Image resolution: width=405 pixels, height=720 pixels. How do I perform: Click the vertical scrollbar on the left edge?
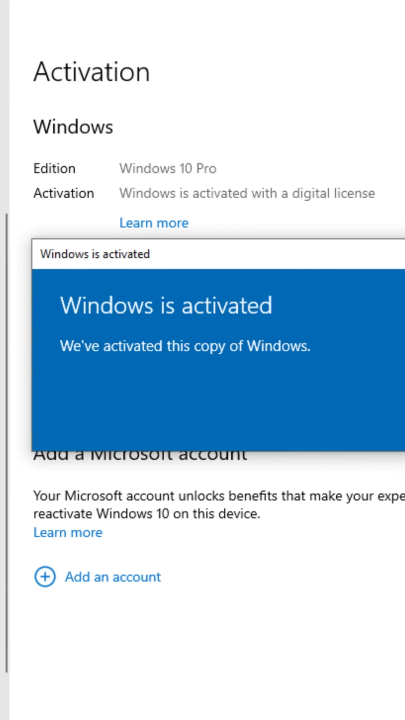click(x=6, y=443)
